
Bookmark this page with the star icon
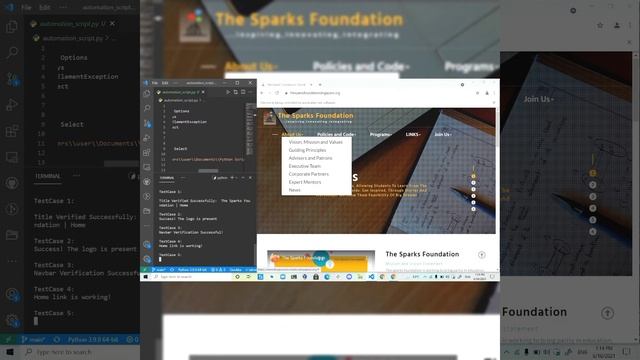click(477, 93)
